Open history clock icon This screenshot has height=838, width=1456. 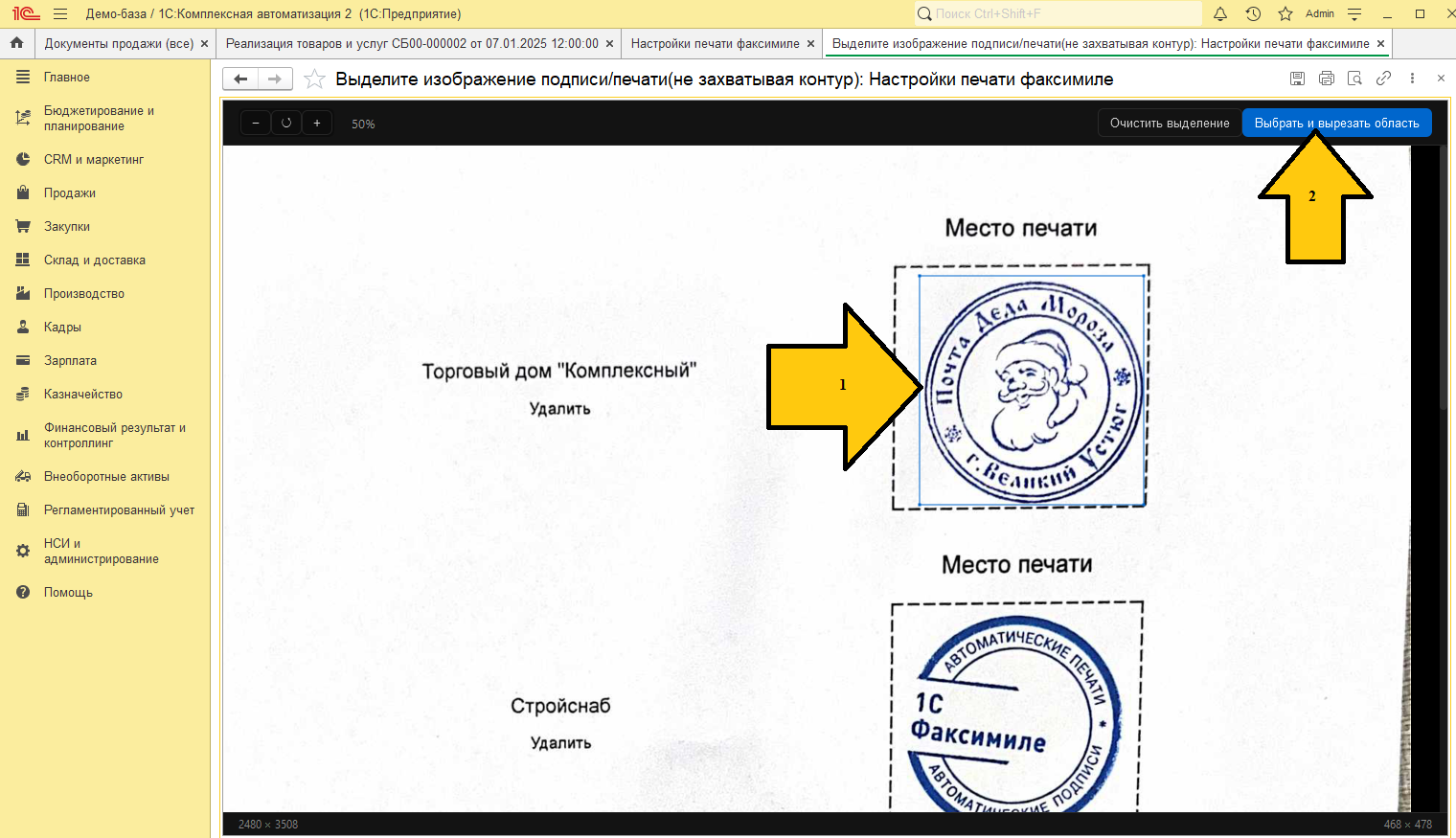1253,14
